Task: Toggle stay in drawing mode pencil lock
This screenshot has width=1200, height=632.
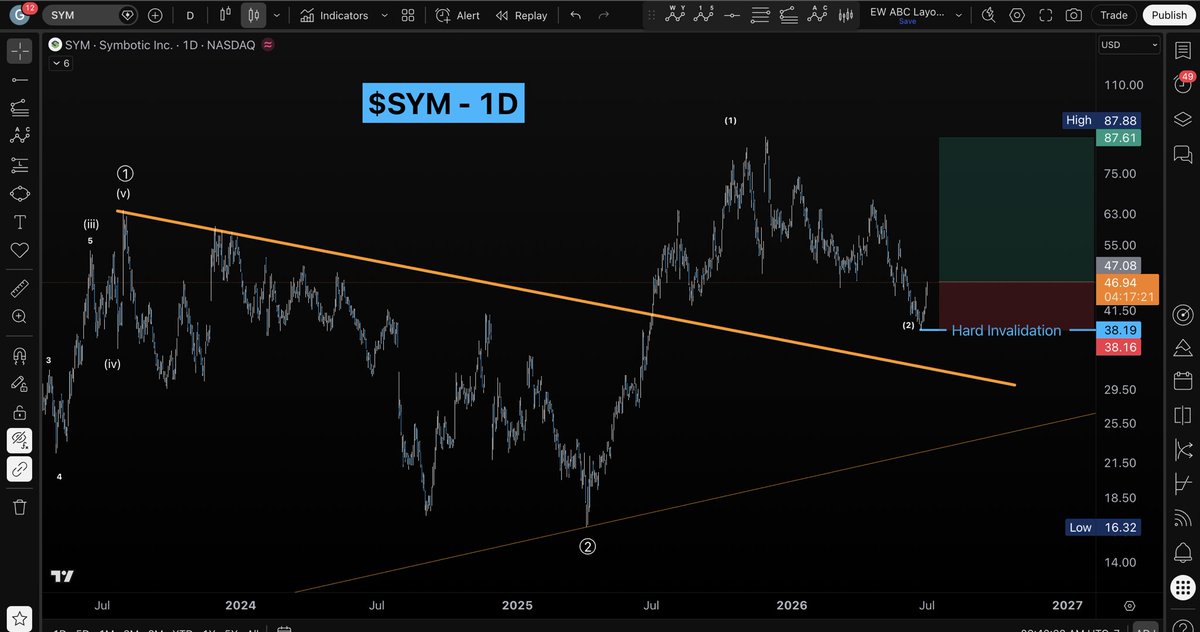Action: tap(20, 383)
